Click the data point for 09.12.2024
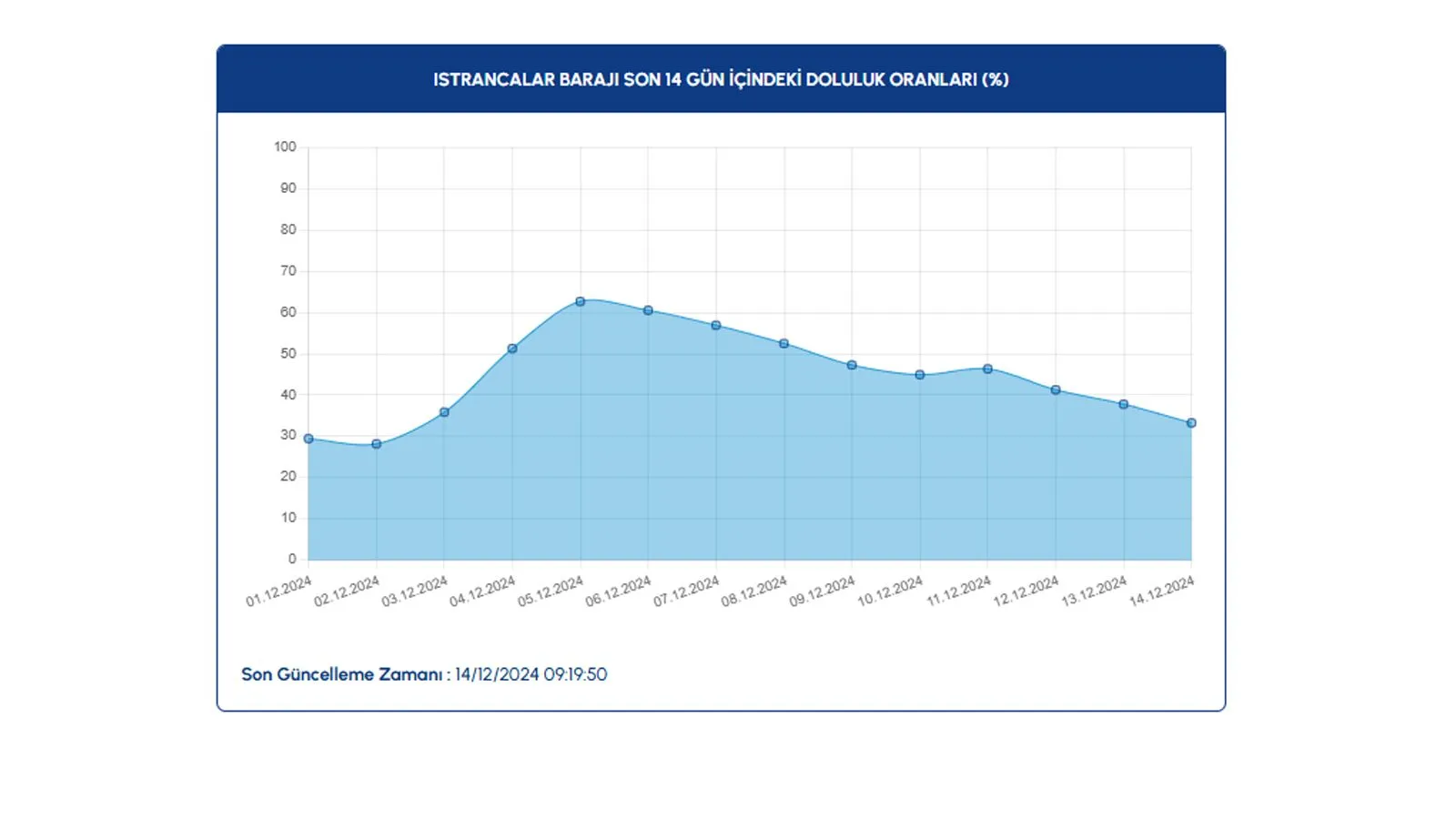Image resolution: width=1456 pixels, height=819 pixels. [852, 365]
